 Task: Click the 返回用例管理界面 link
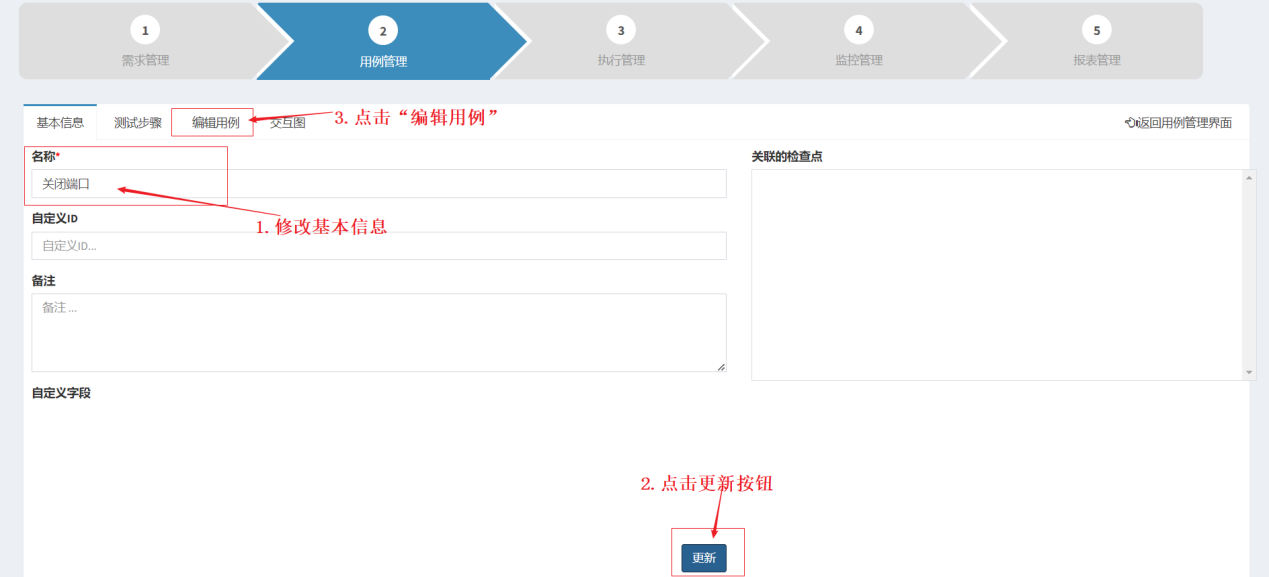(x=1178, y=123)
